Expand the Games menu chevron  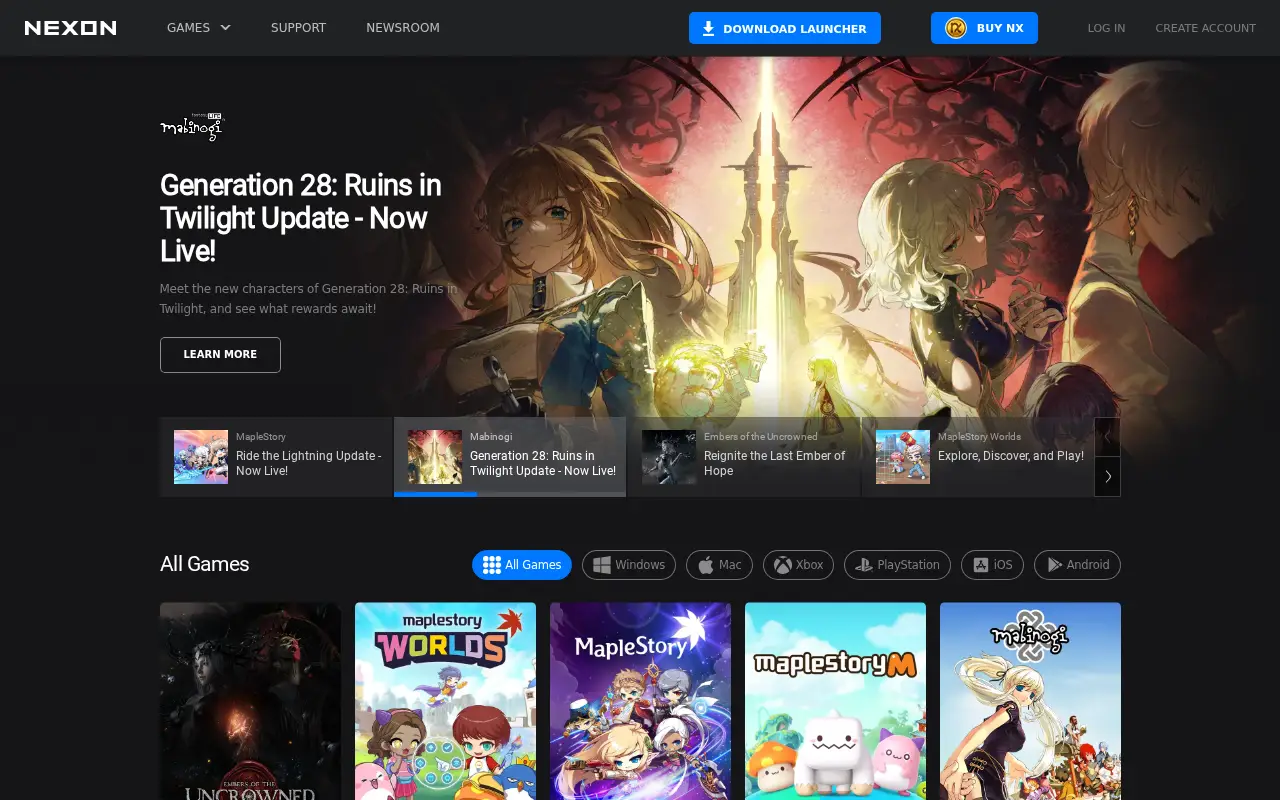tap(225, 28)
